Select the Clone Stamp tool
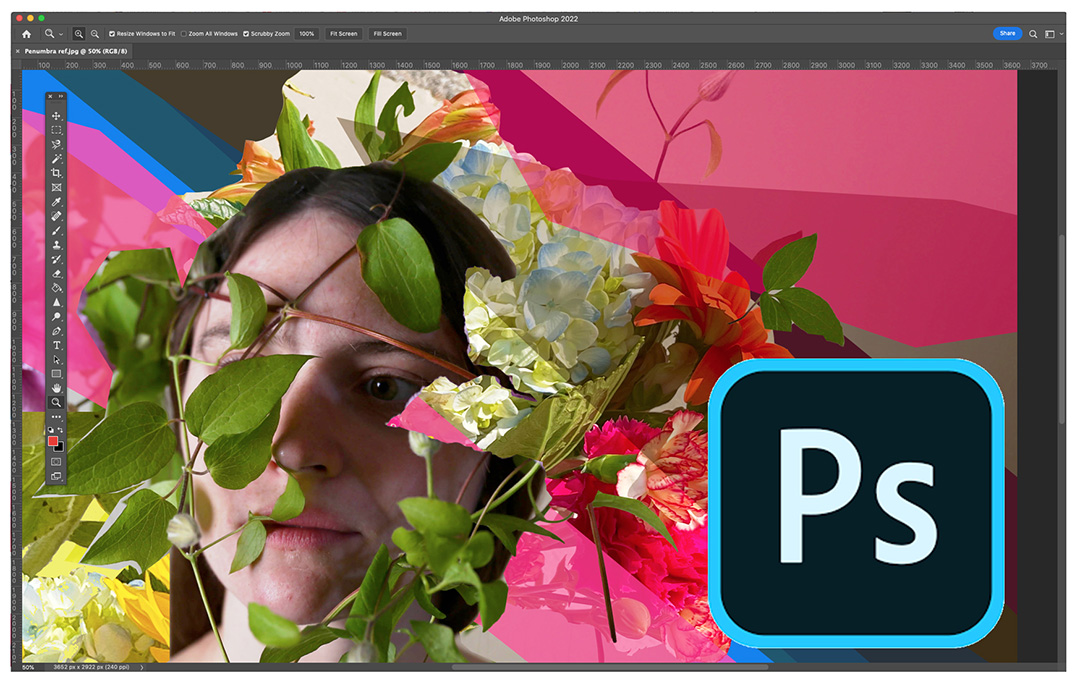The width and height of the screenshot is (1080, 686). pyautogui.click(x=56, y=245)
